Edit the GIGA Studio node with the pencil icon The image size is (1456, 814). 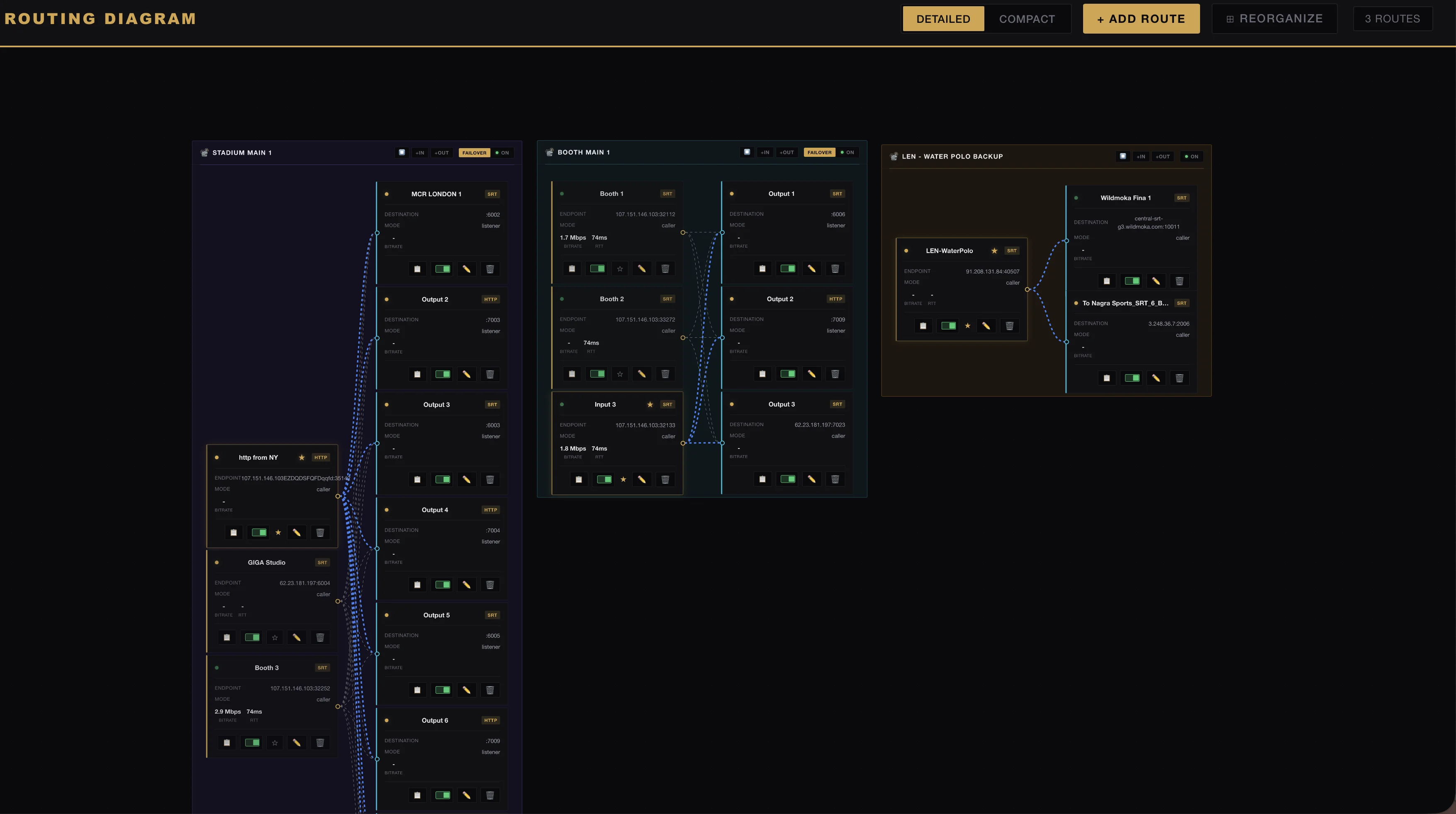(x=297, y=637)
